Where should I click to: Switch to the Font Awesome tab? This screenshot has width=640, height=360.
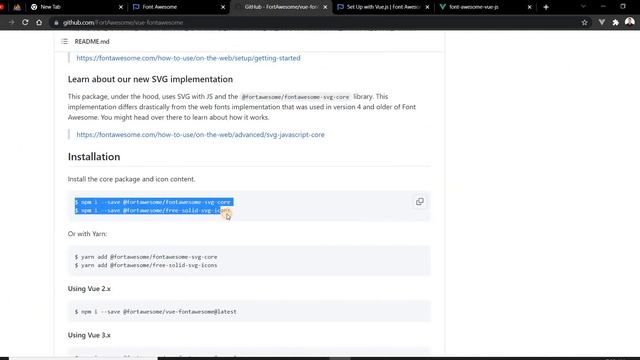point(178,7)
